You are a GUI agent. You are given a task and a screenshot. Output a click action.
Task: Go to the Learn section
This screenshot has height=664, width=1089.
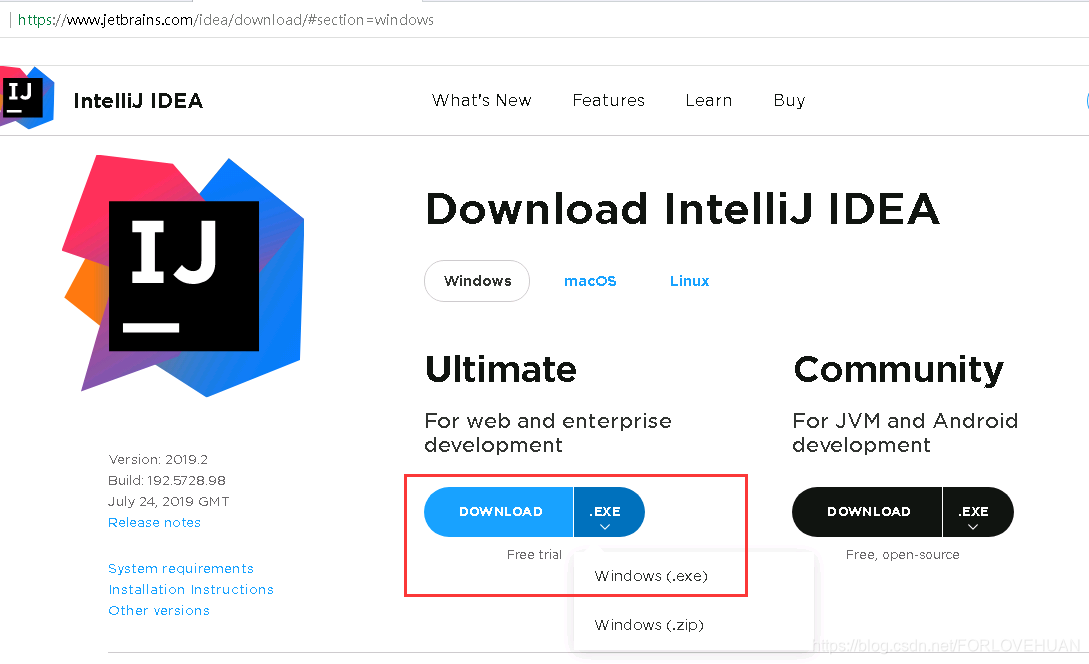708,101
